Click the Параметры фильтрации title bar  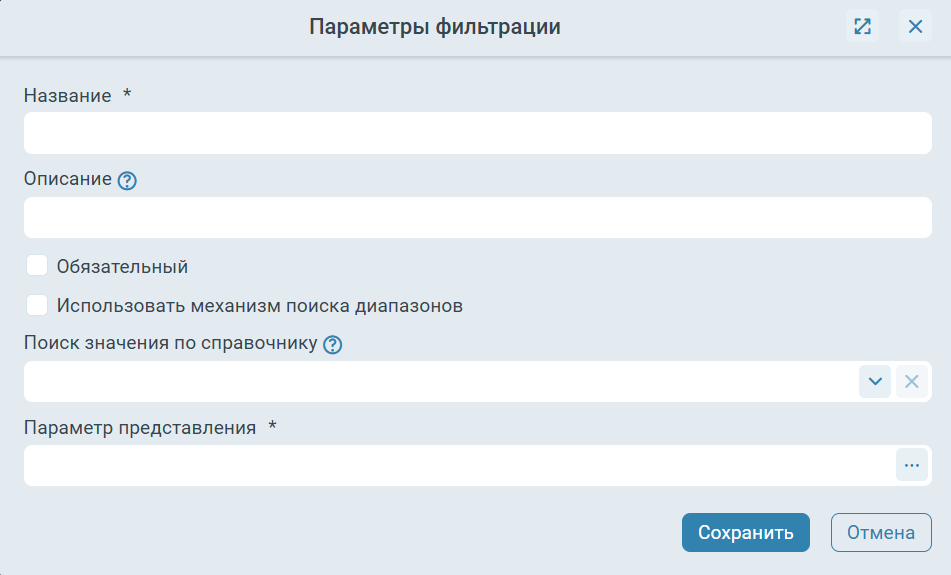(435, 27)
